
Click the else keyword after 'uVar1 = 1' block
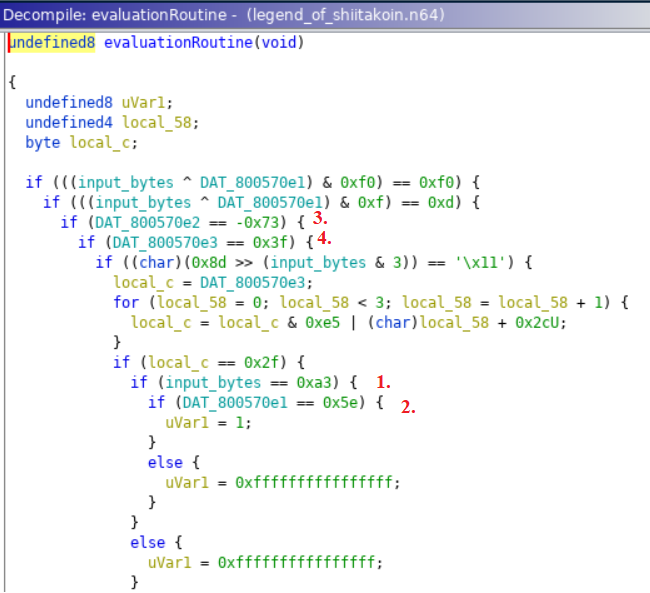point(165,462)
